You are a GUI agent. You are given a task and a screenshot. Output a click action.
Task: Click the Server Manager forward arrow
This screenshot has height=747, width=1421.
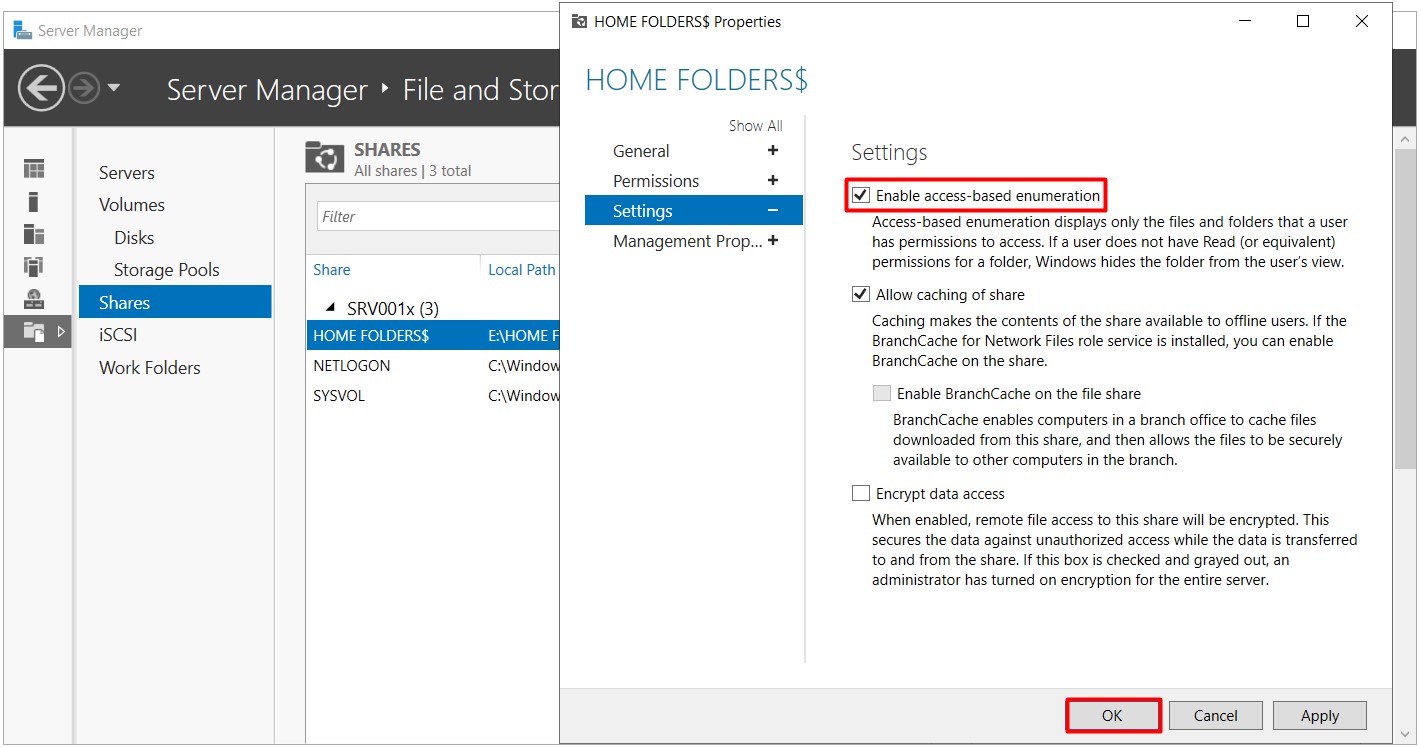[84, 89]
